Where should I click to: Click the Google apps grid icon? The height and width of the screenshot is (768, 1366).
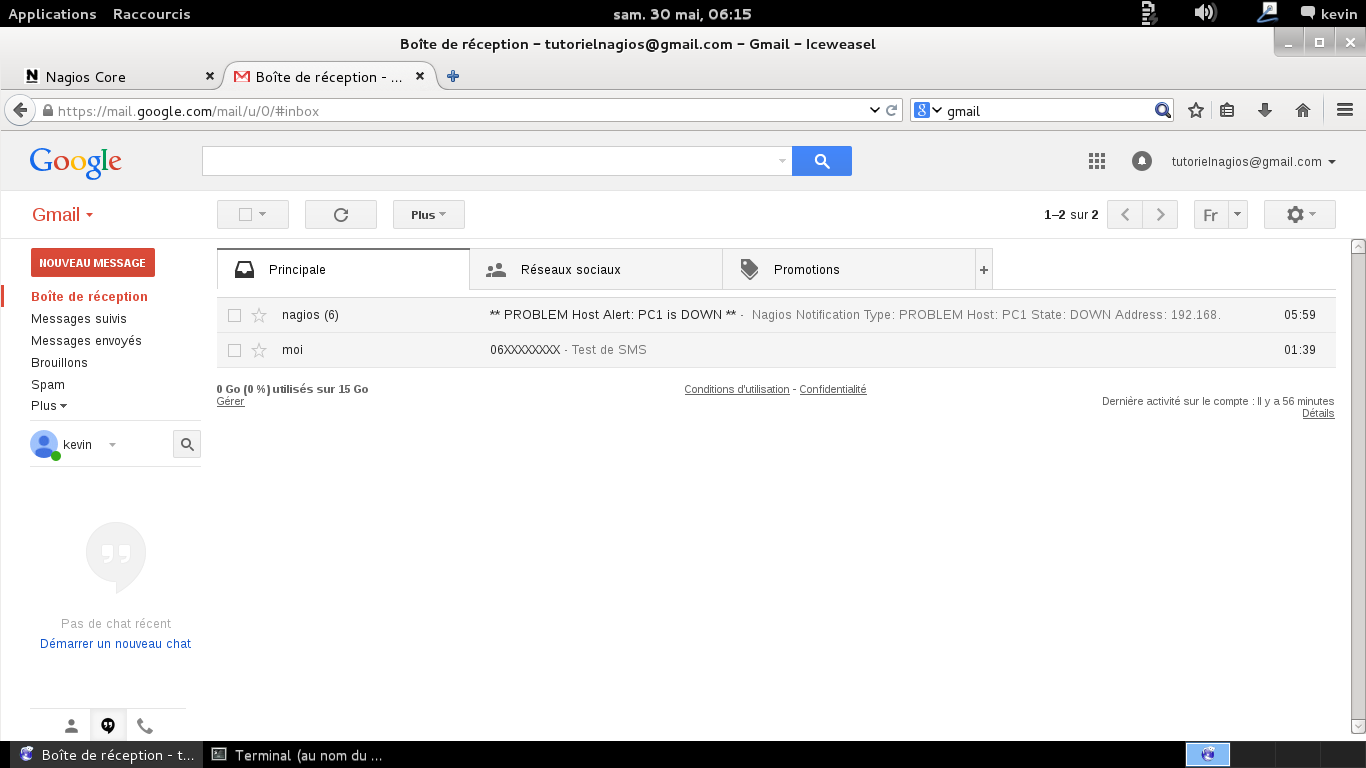1096,161
